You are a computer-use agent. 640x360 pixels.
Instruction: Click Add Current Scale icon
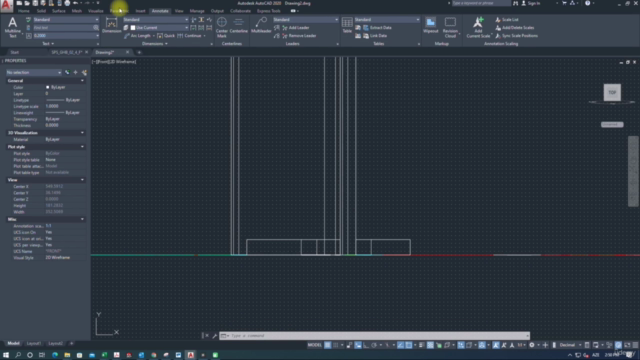(478, 27)
